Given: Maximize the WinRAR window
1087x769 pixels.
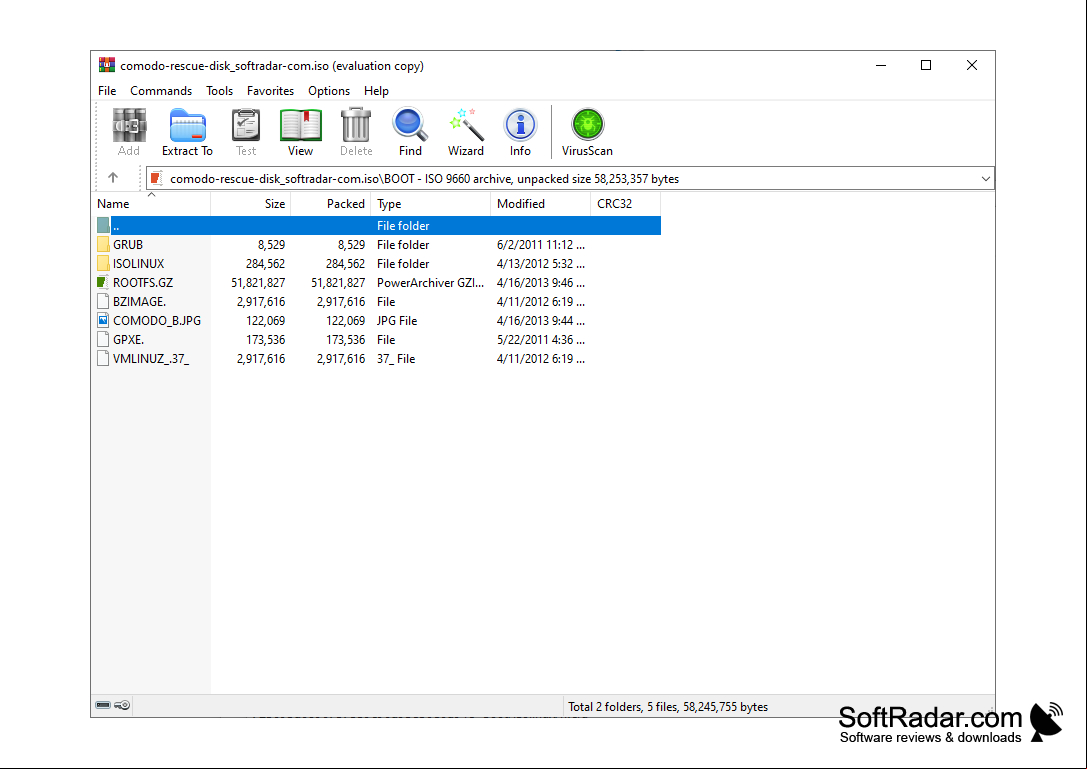Looking at the screenshot, I should coord(925,65).
